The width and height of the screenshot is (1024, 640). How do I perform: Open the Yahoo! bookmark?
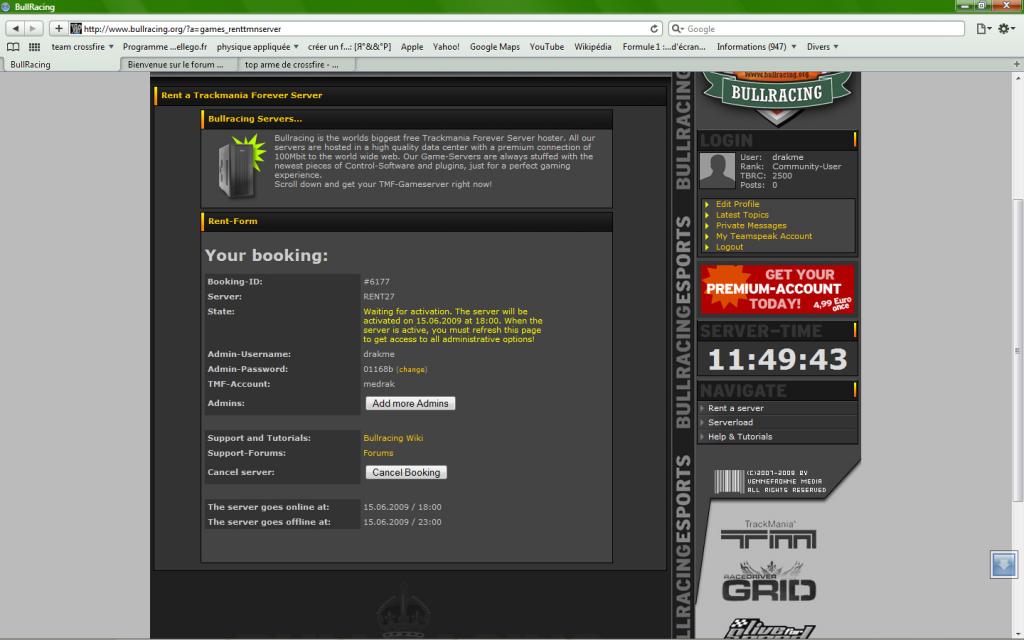coord(446,47)
